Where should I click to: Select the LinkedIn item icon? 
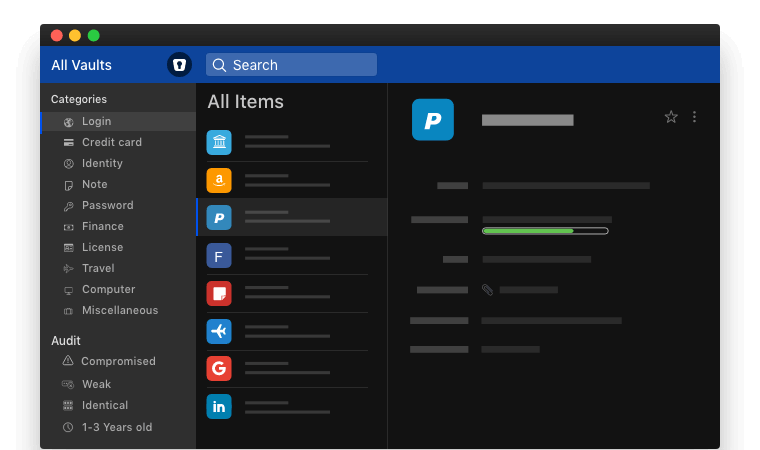pos(219,406)
